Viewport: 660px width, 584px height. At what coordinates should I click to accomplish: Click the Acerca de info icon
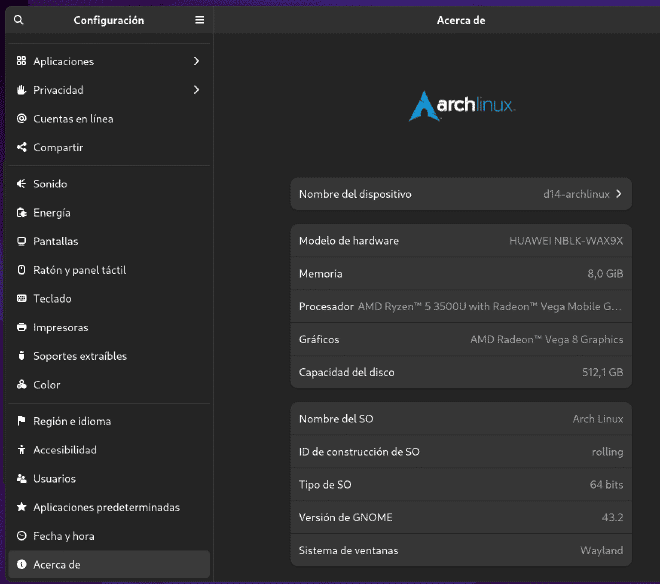[21, 564]
